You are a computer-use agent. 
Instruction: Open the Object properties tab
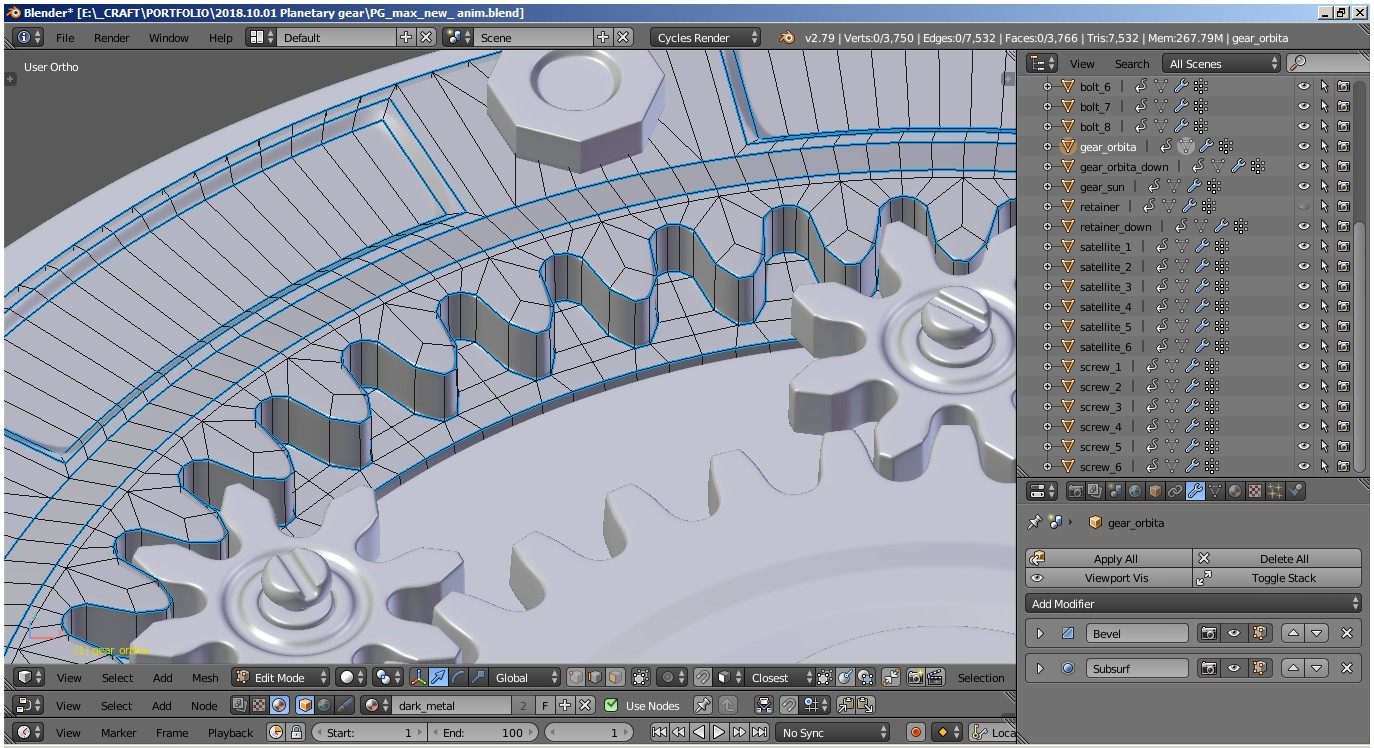pyautogui.click(x=1155, y=491)
